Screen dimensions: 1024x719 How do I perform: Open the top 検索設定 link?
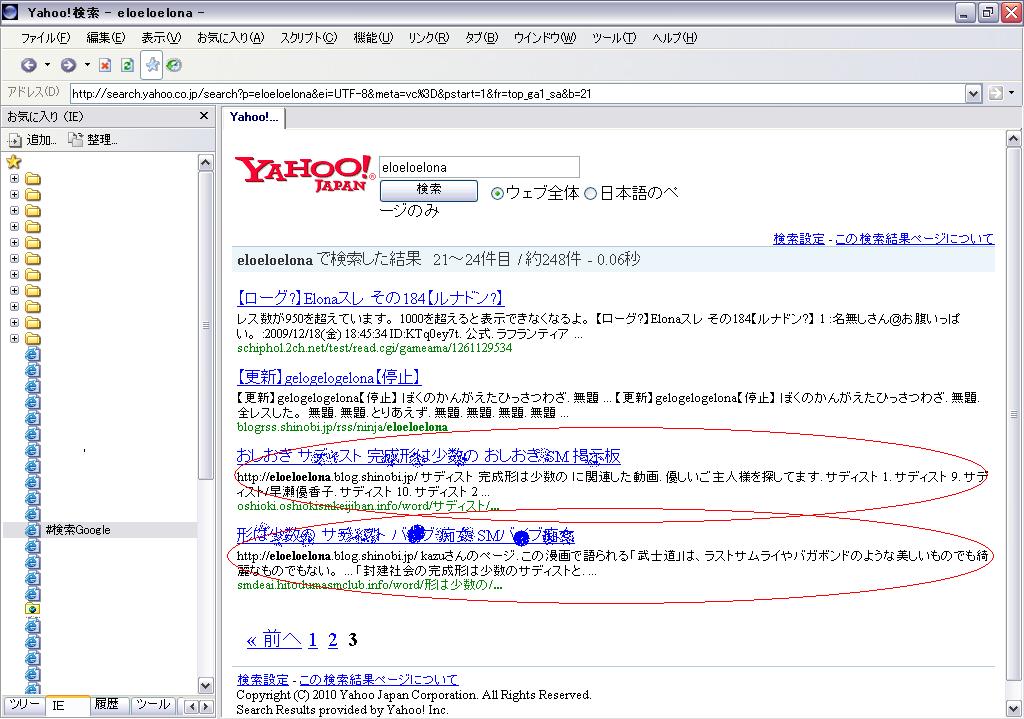(799, 239)
